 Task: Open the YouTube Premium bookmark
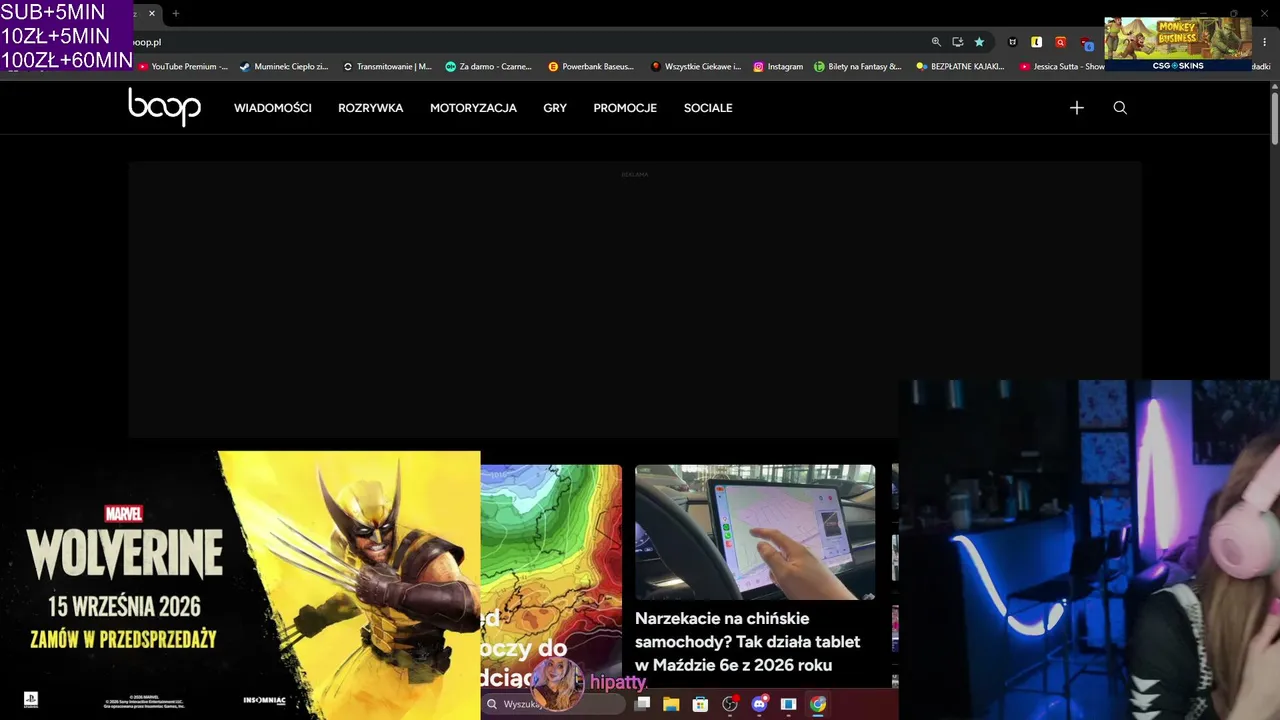[183, 67]
